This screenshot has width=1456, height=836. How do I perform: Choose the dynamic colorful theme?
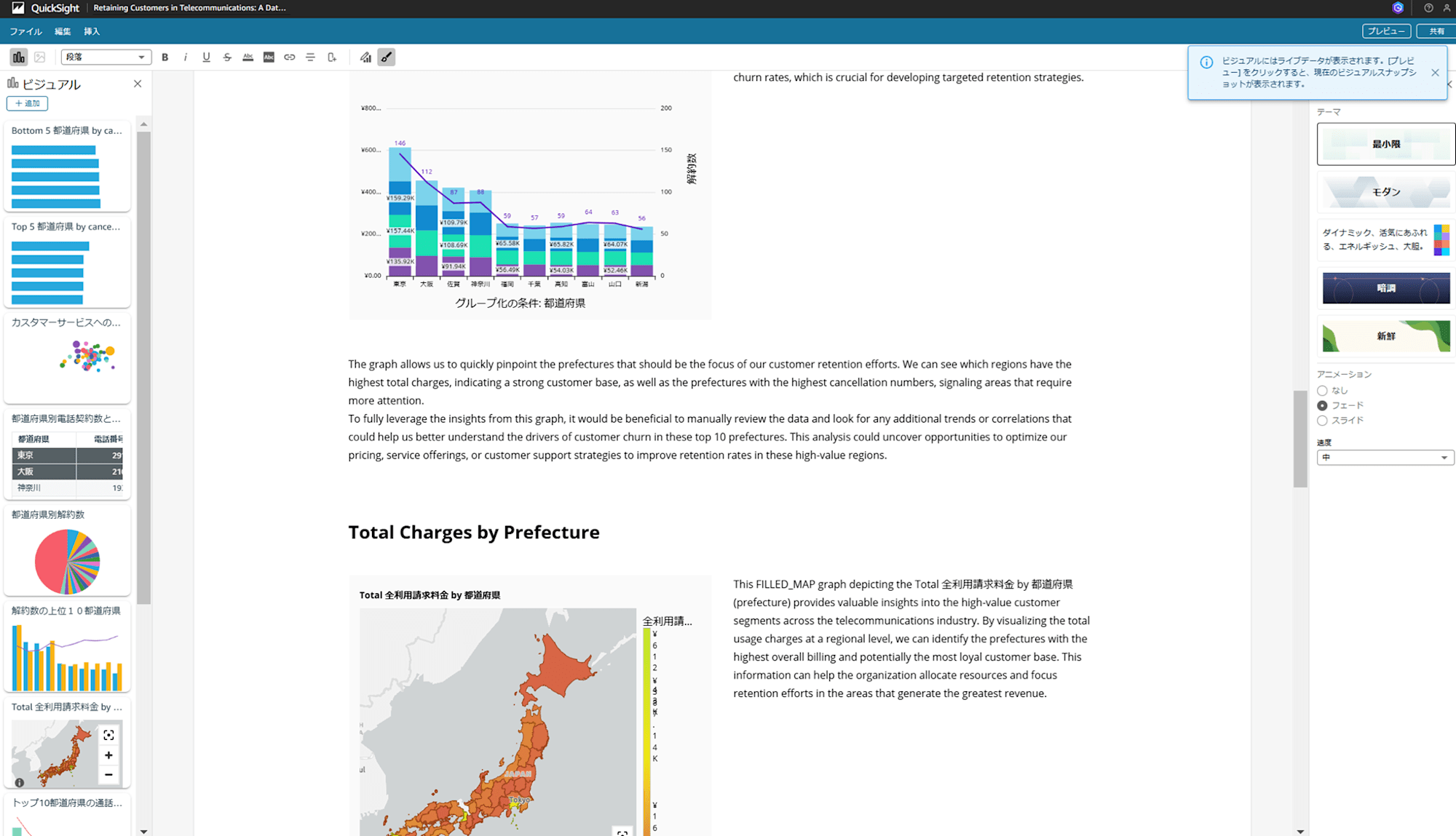pos(1386,240)
